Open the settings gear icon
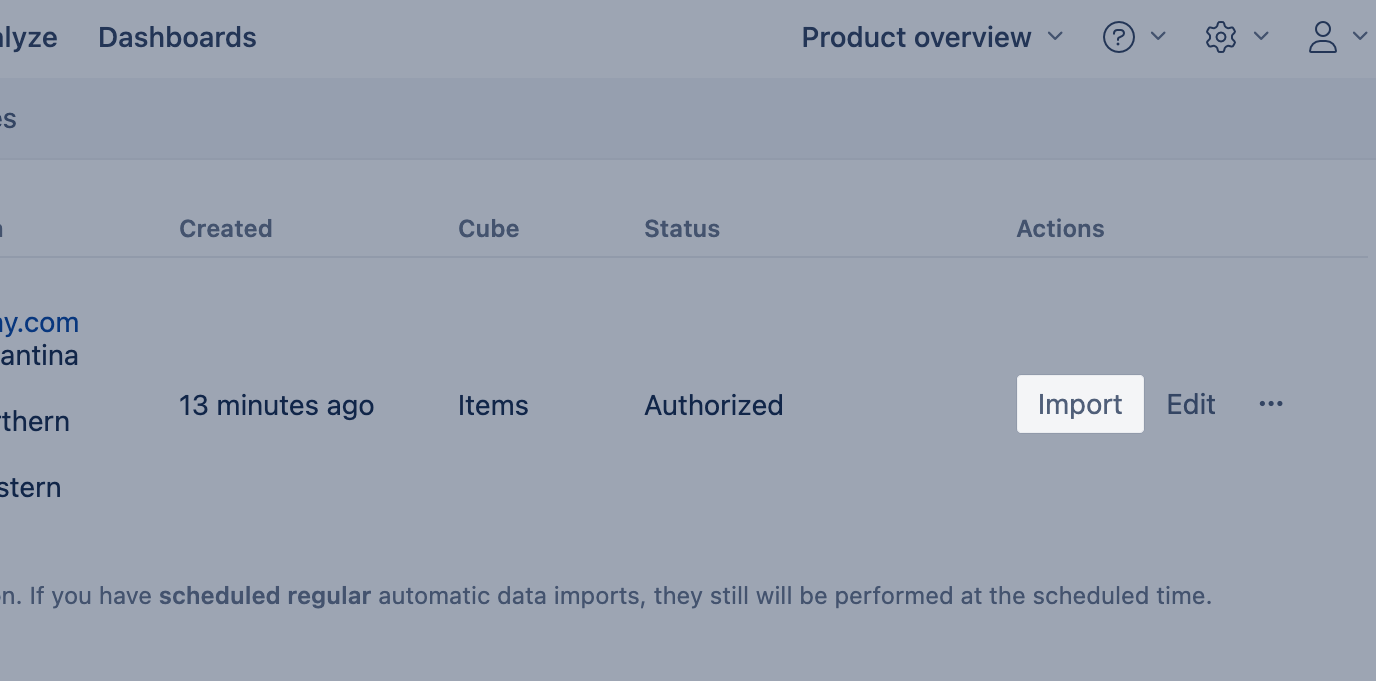The image size is (1376, 681). pyautogui.click(x=1220, y=38)
